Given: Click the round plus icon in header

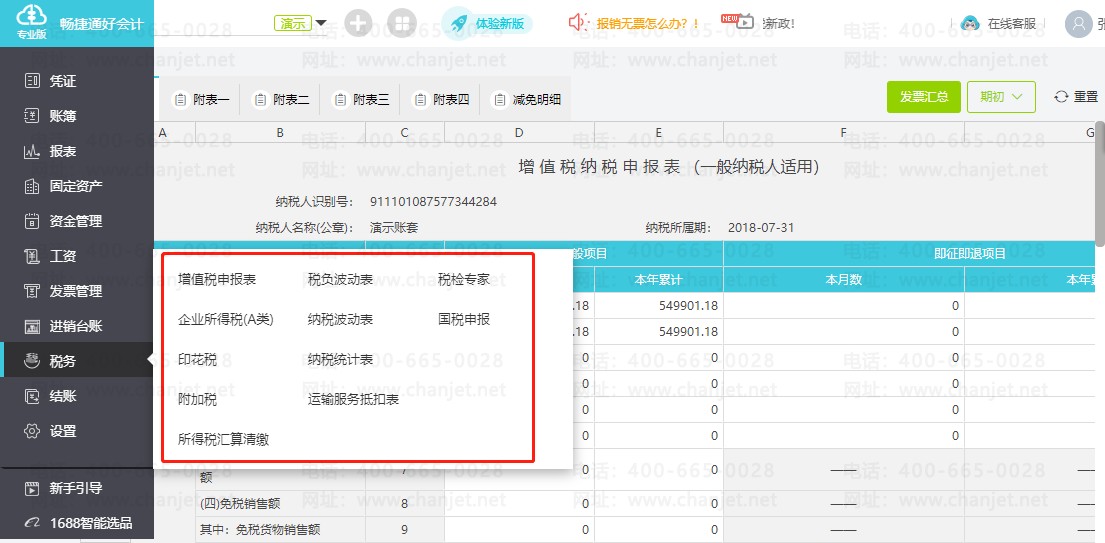Looking at the screenshot, I should pos(359,23).
